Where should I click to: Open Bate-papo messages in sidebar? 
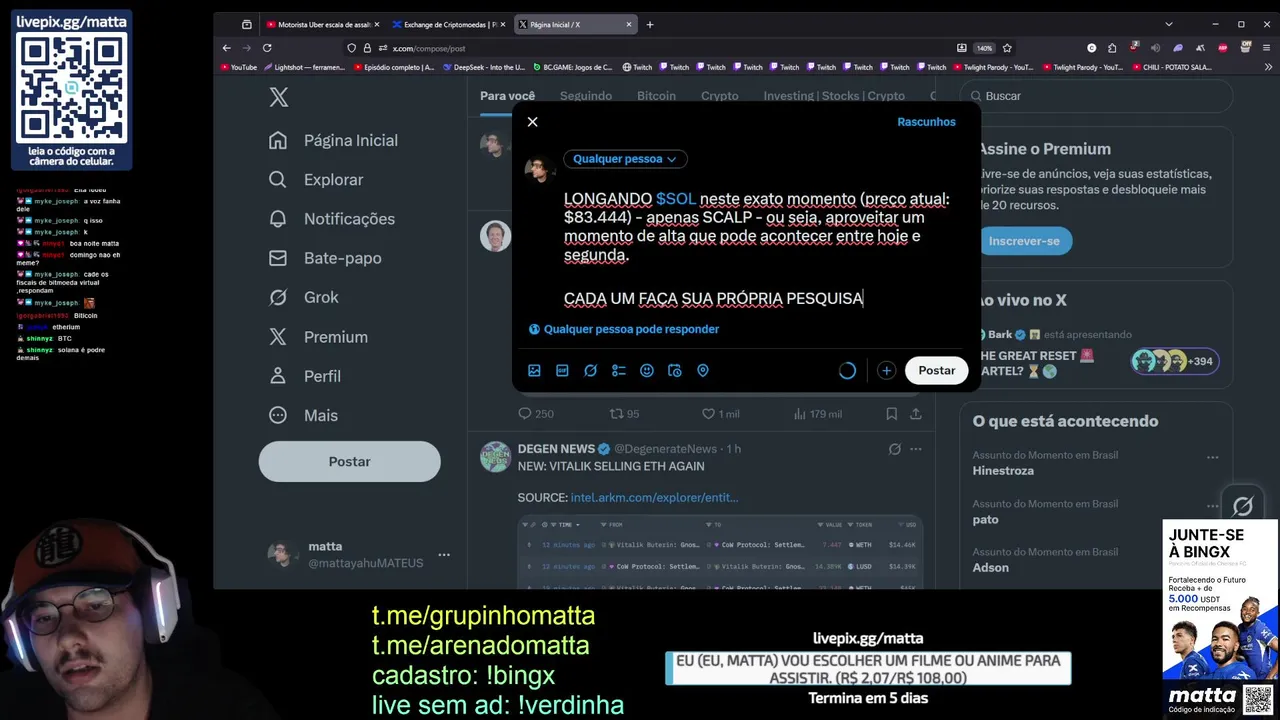326,258
